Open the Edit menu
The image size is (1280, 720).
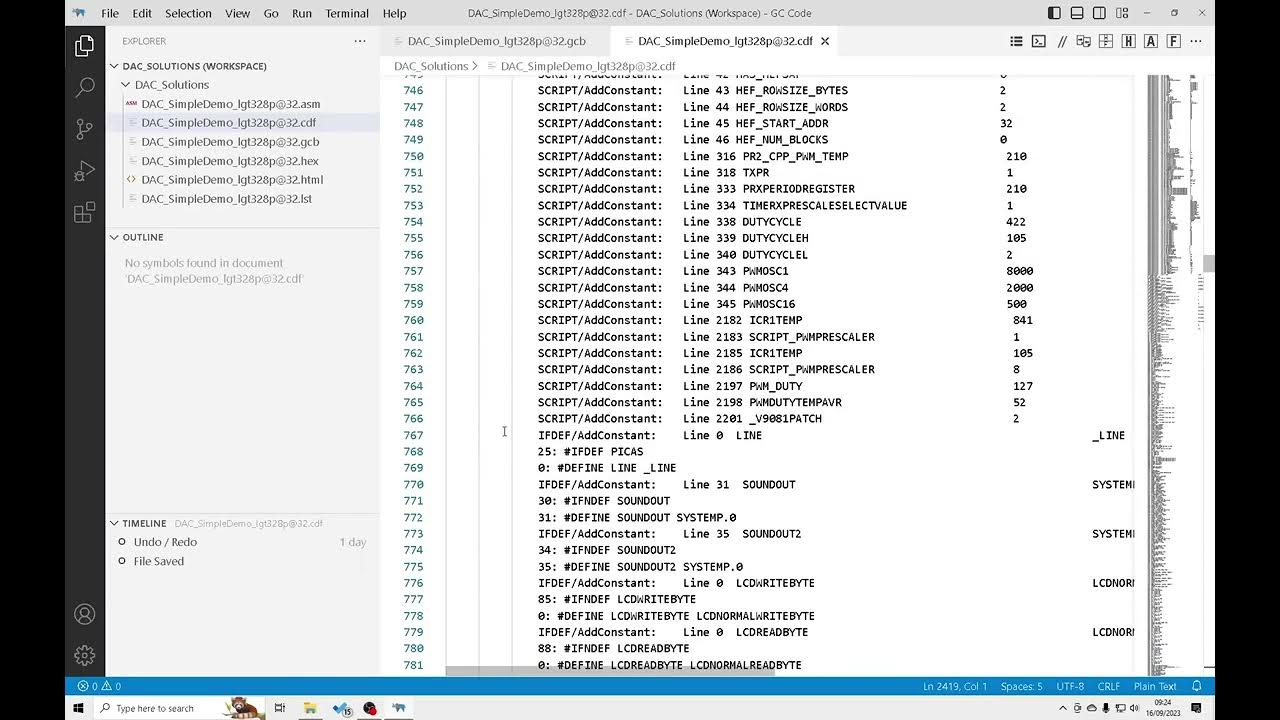(x=142, y=13)
